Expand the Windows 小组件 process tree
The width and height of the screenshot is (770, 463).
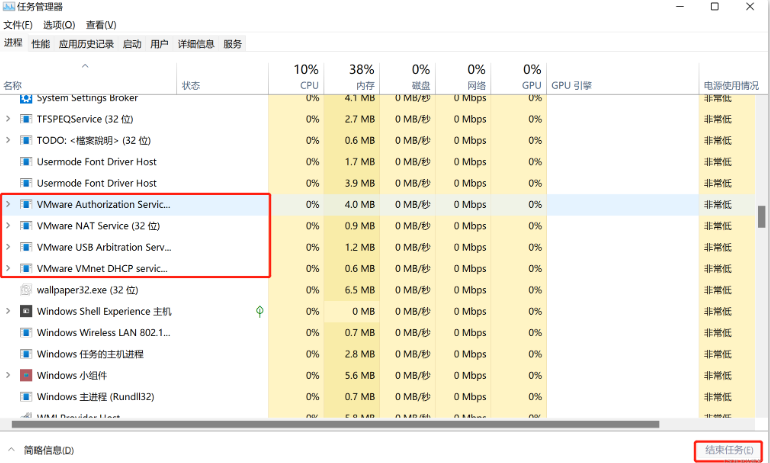click(x=8, y=375)
